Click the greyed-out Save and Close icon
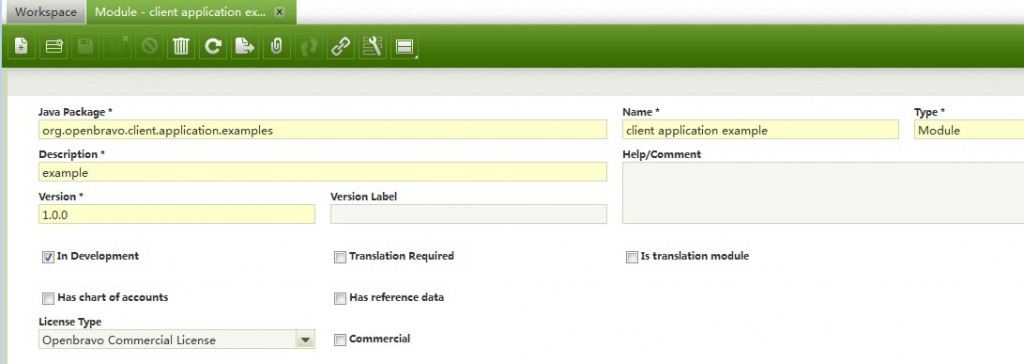 coord(118,46)
